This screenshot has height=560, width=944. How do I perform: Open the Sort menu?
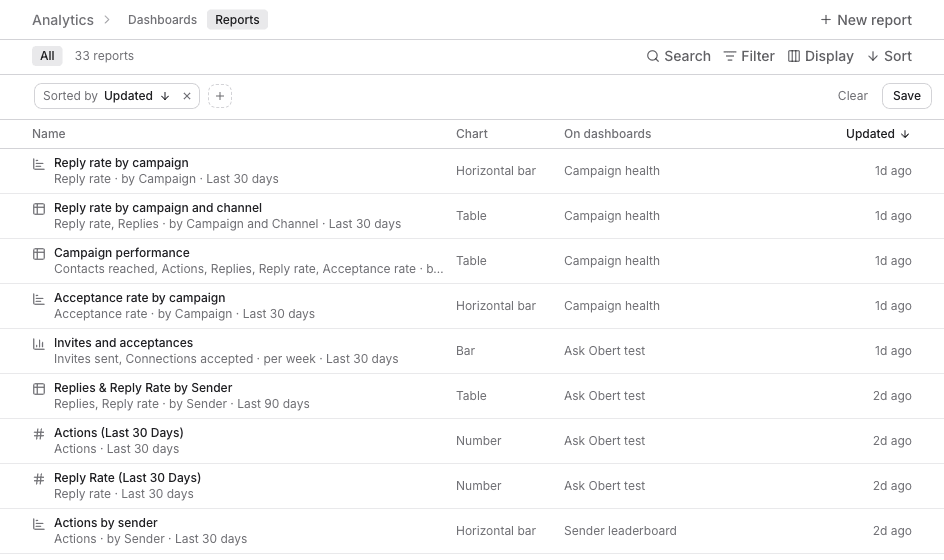889,56
